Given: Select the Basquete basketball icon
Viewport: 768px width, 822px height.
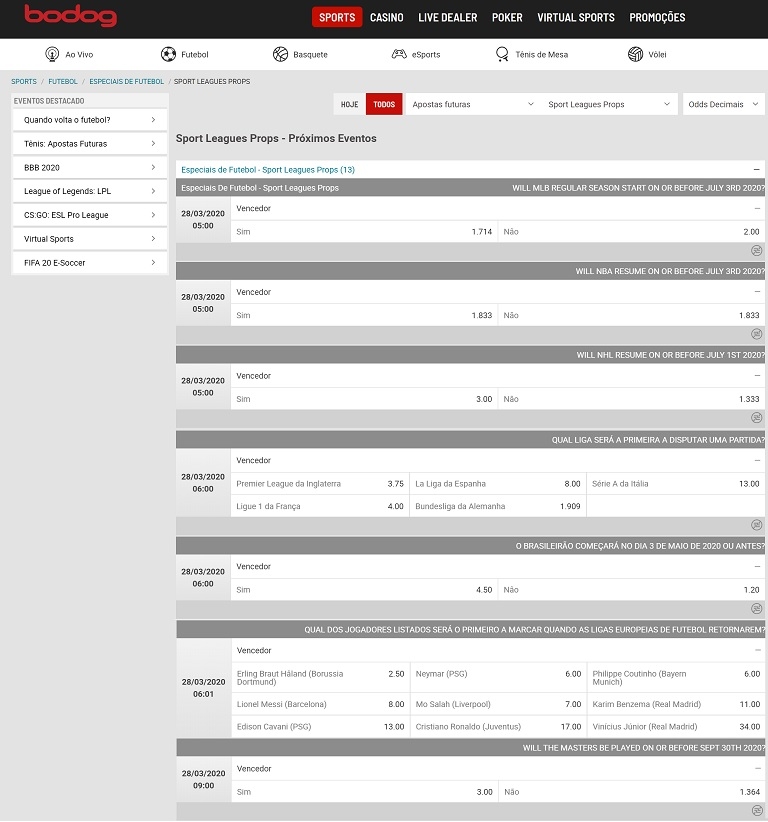Looking at the screenshot, I should [280, 54].
